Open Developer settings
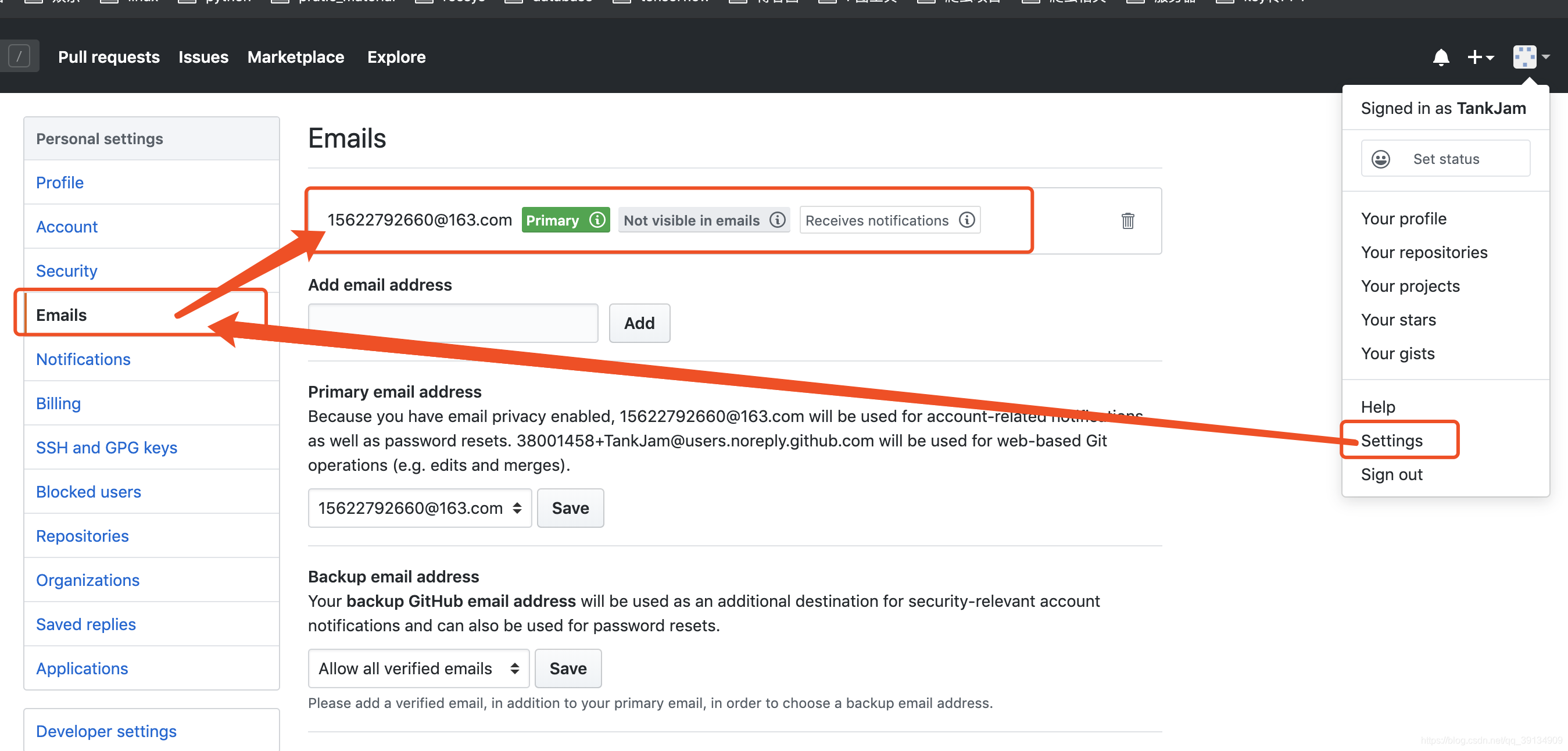The image size is (1568, 751). click(152, 731)
